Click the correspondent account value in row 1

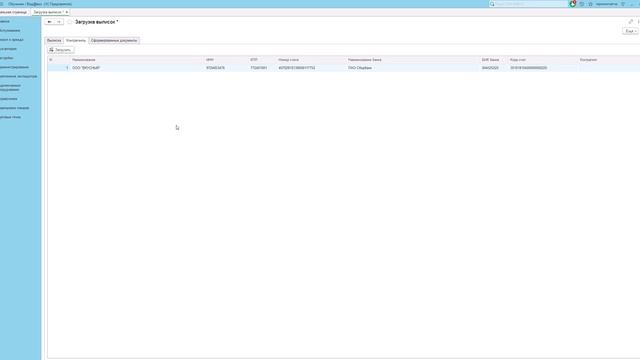(x=528, y=68)
